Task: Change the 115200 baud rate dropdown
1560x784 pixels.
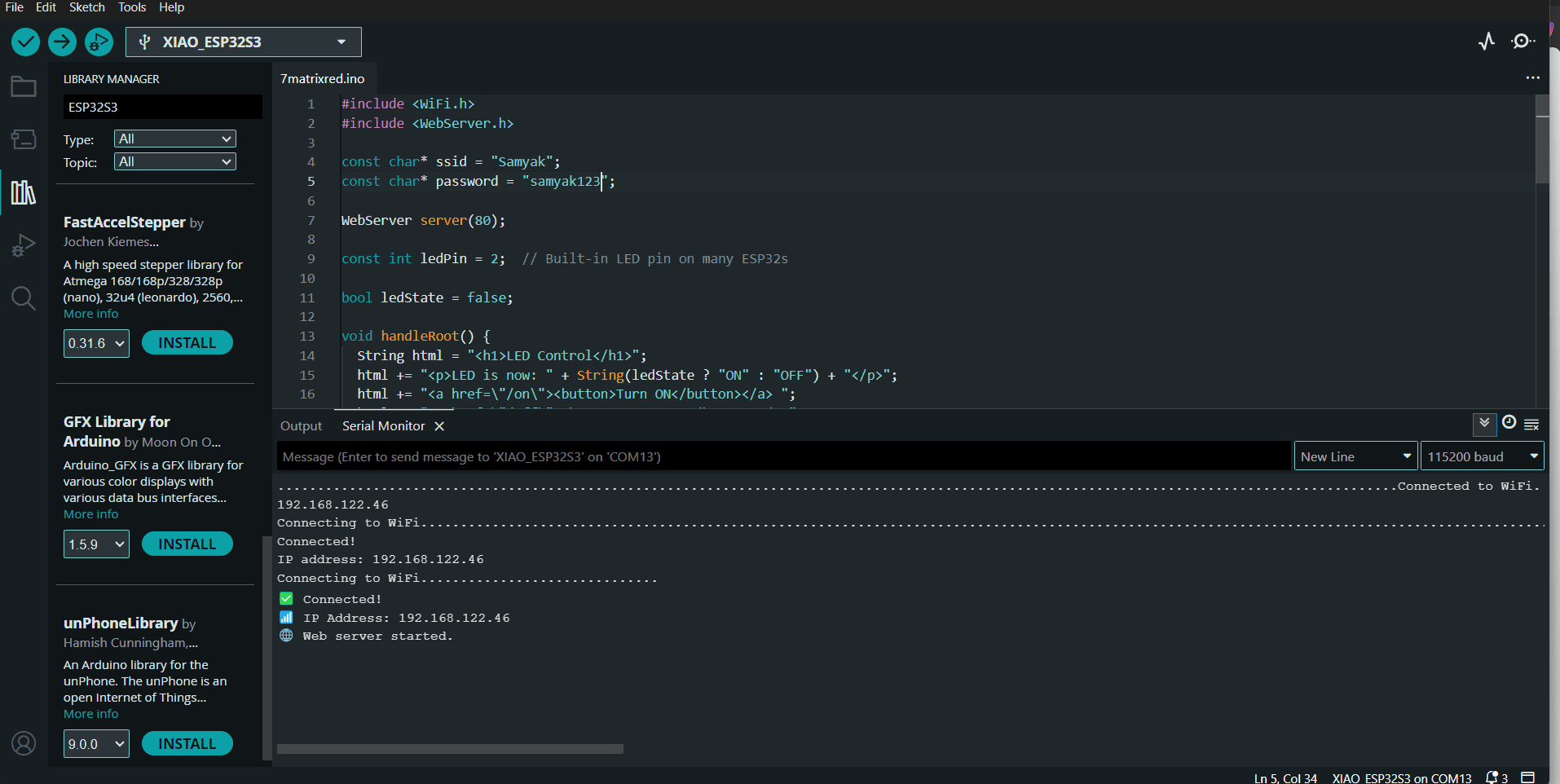Action: click(1483, 456)
